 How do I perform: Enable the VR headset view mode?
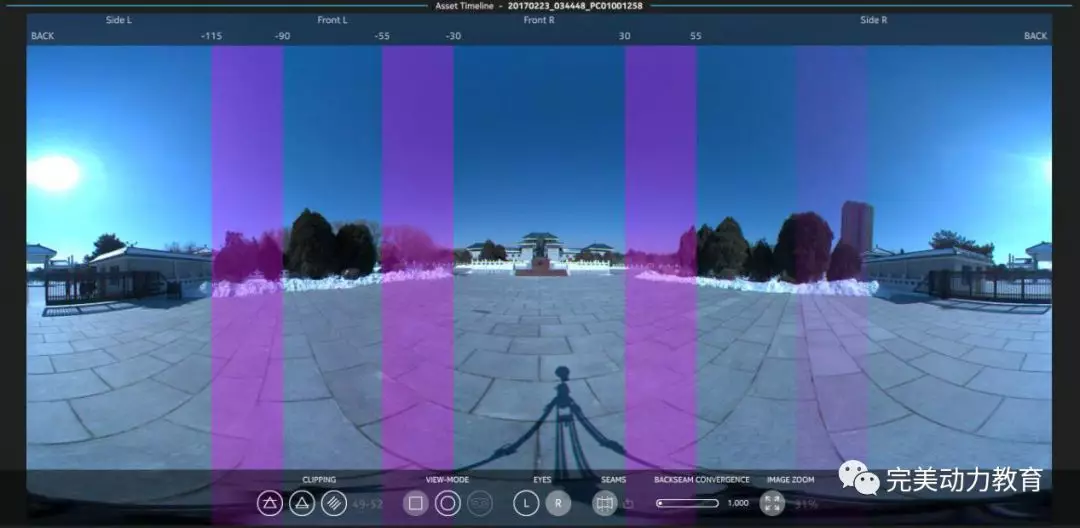tap(480, 503)
